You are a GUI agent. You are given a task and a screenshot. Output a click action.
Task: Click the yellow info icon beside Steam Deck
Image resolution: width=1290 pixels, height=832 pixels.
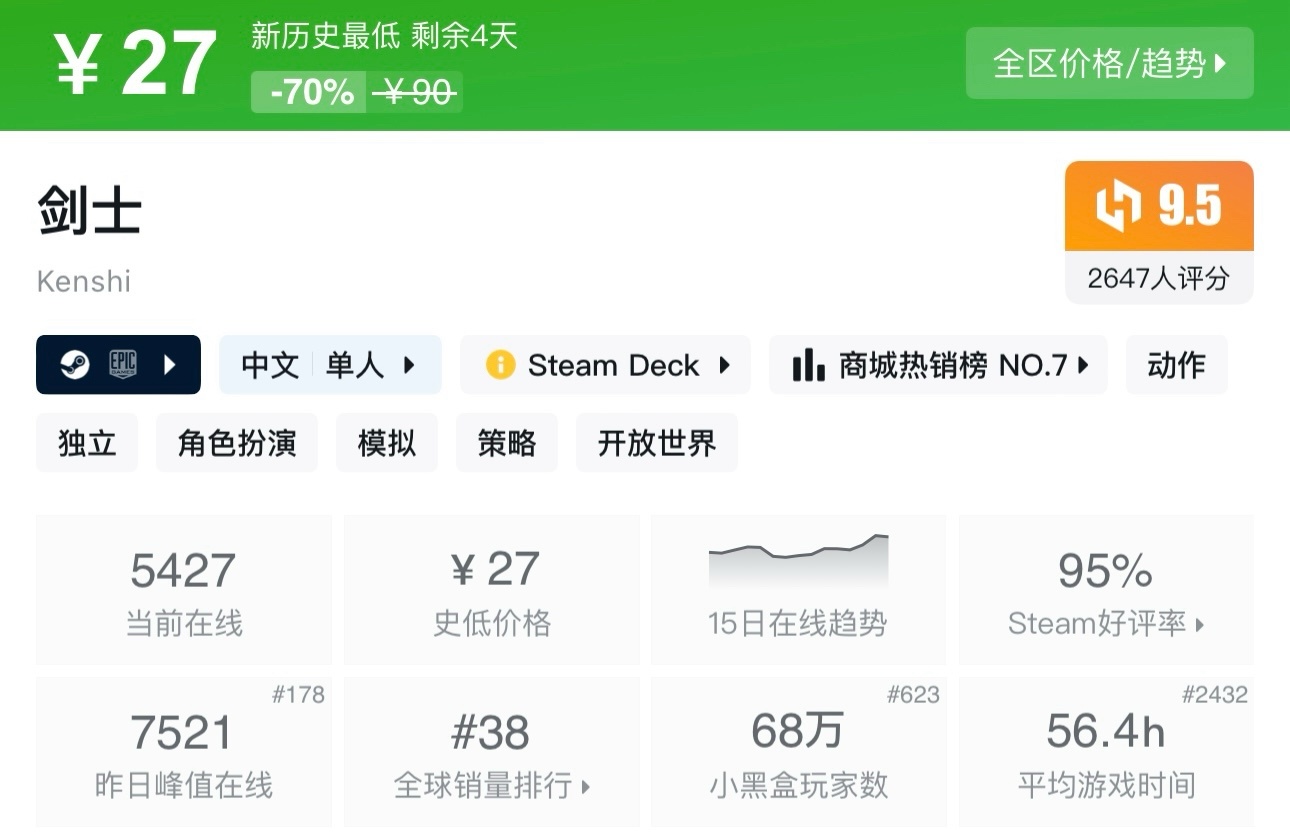click(499, 365)
